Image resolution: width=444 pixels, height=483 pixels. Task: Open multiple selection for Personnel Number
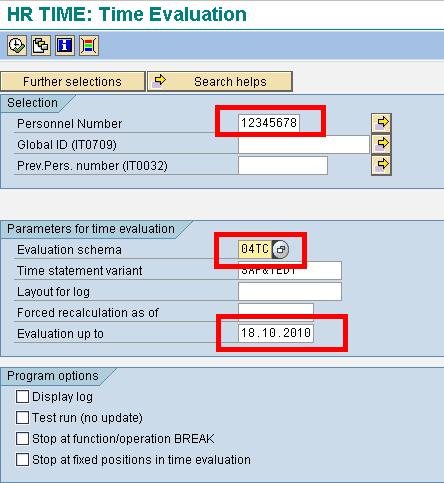(381, 123)
